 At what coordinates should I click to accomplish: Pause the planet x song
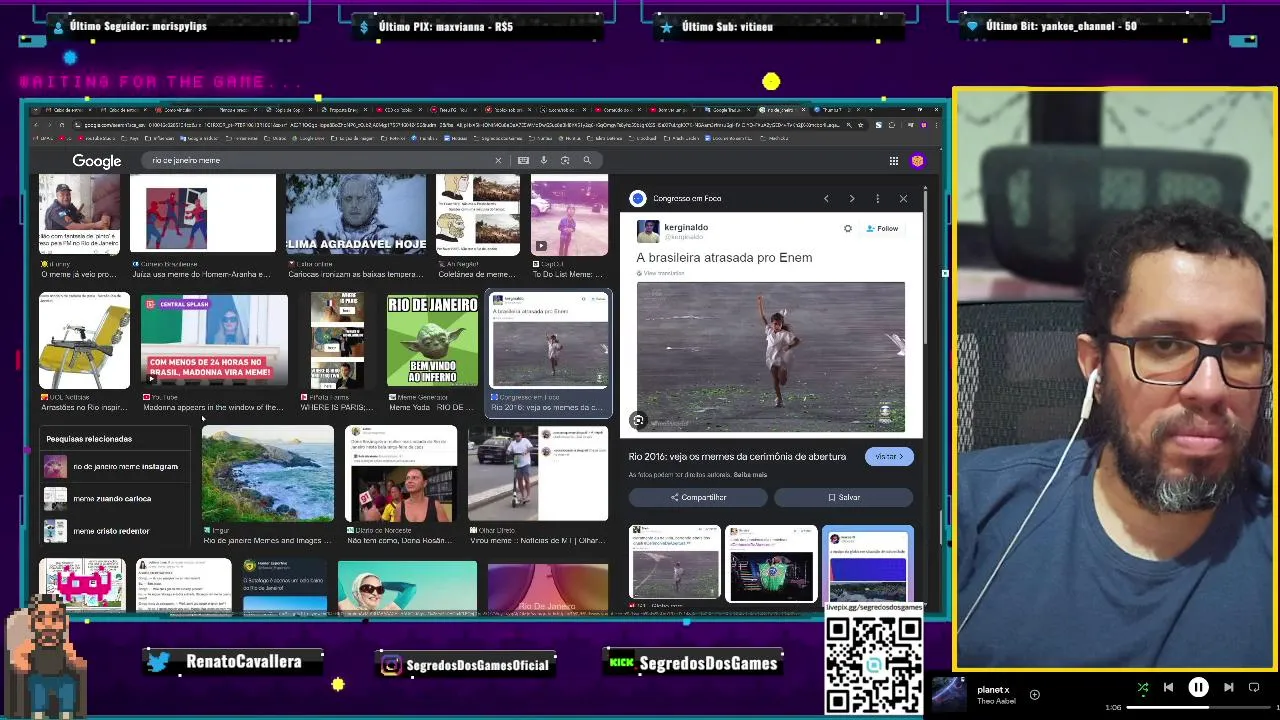1198,688
